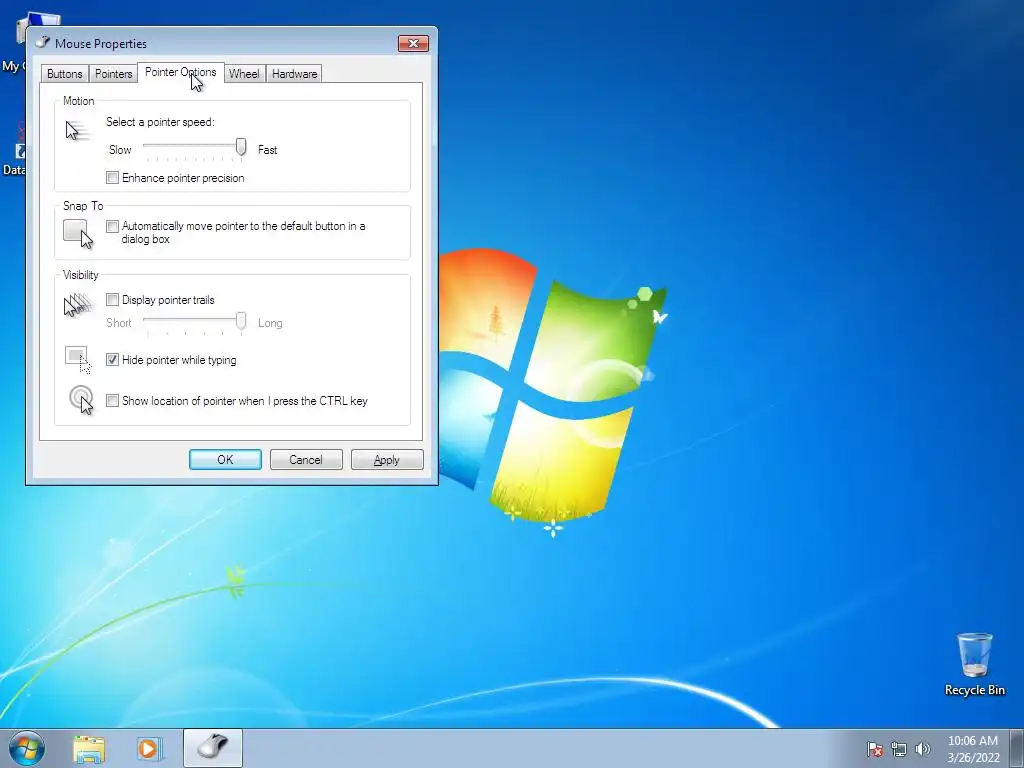Click the mouse icon in dialog title bar

(43, 43)
